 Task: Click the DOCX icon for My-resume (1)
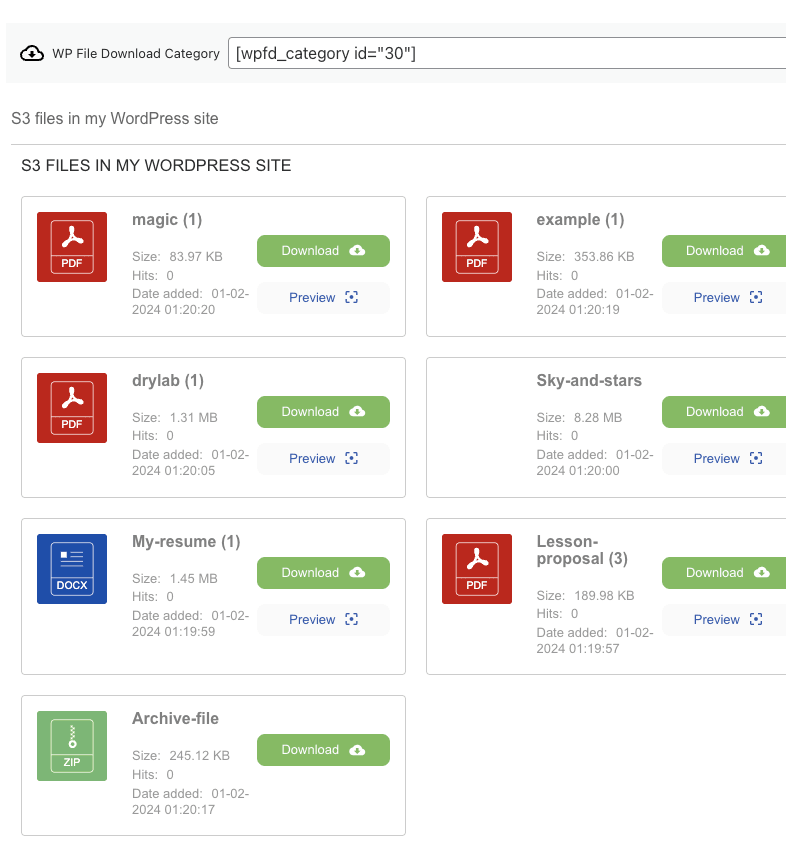coord(72,569)
